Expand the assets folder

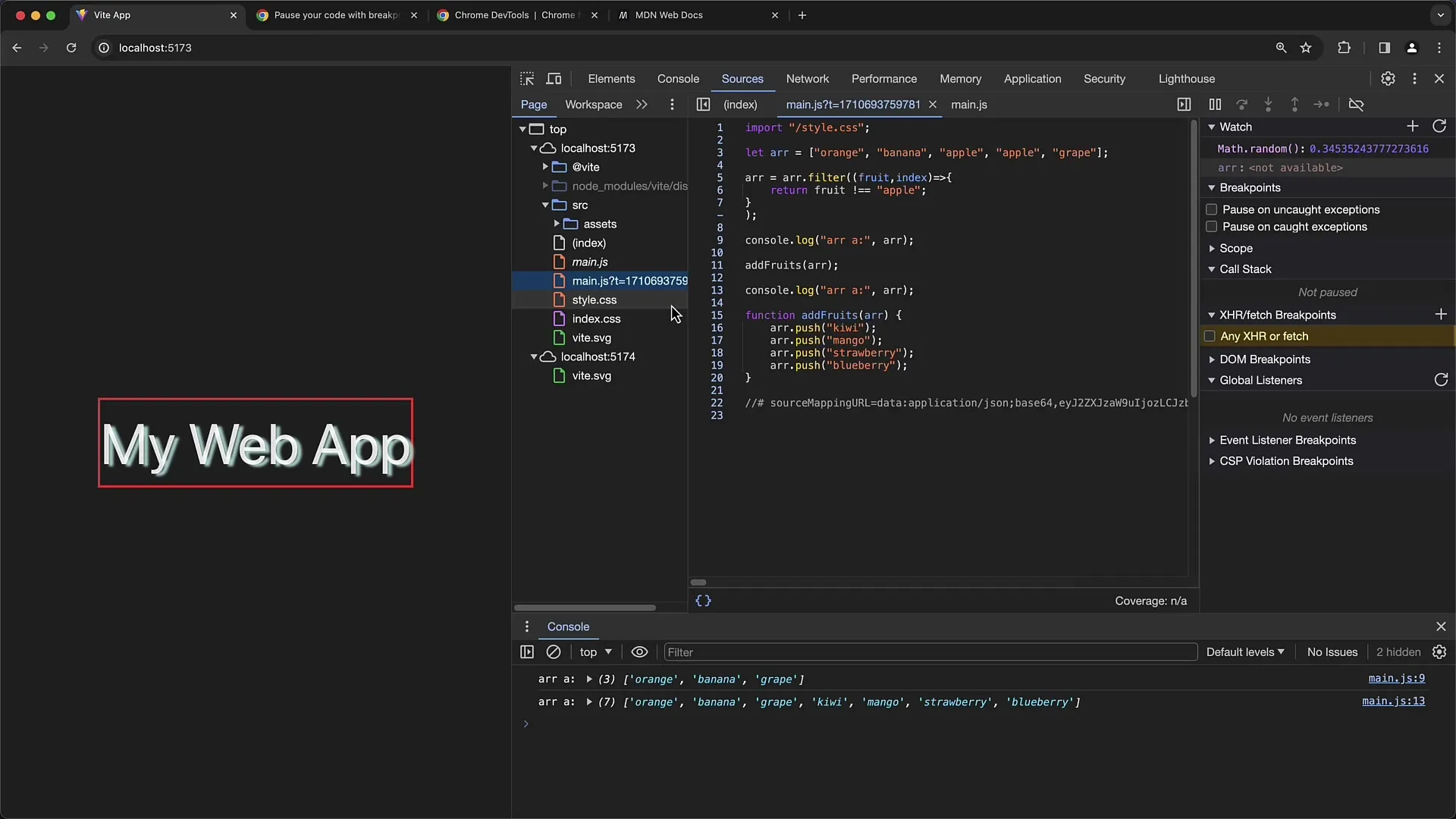(x=557, y=224)
